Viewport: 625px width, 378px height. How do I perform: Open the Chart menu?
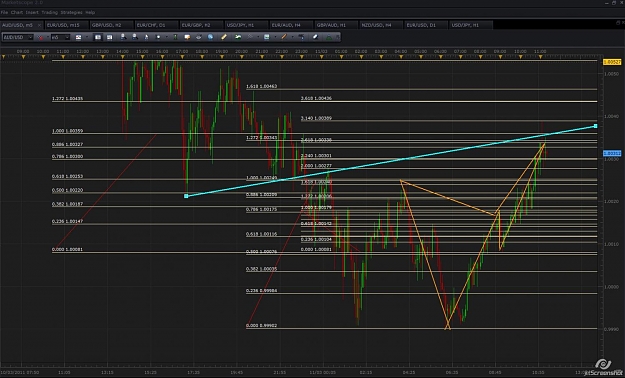point(17,12)
